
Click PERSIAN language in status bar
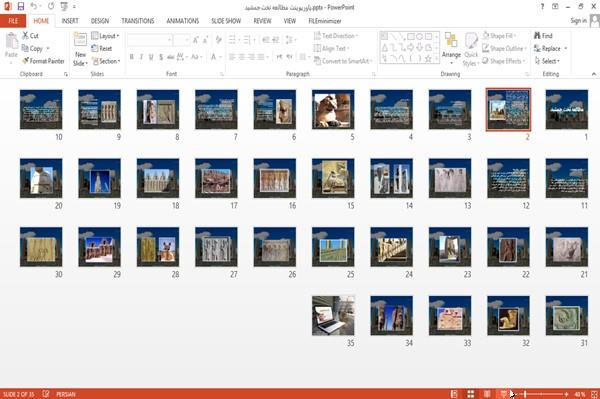(x=66, y=394)
